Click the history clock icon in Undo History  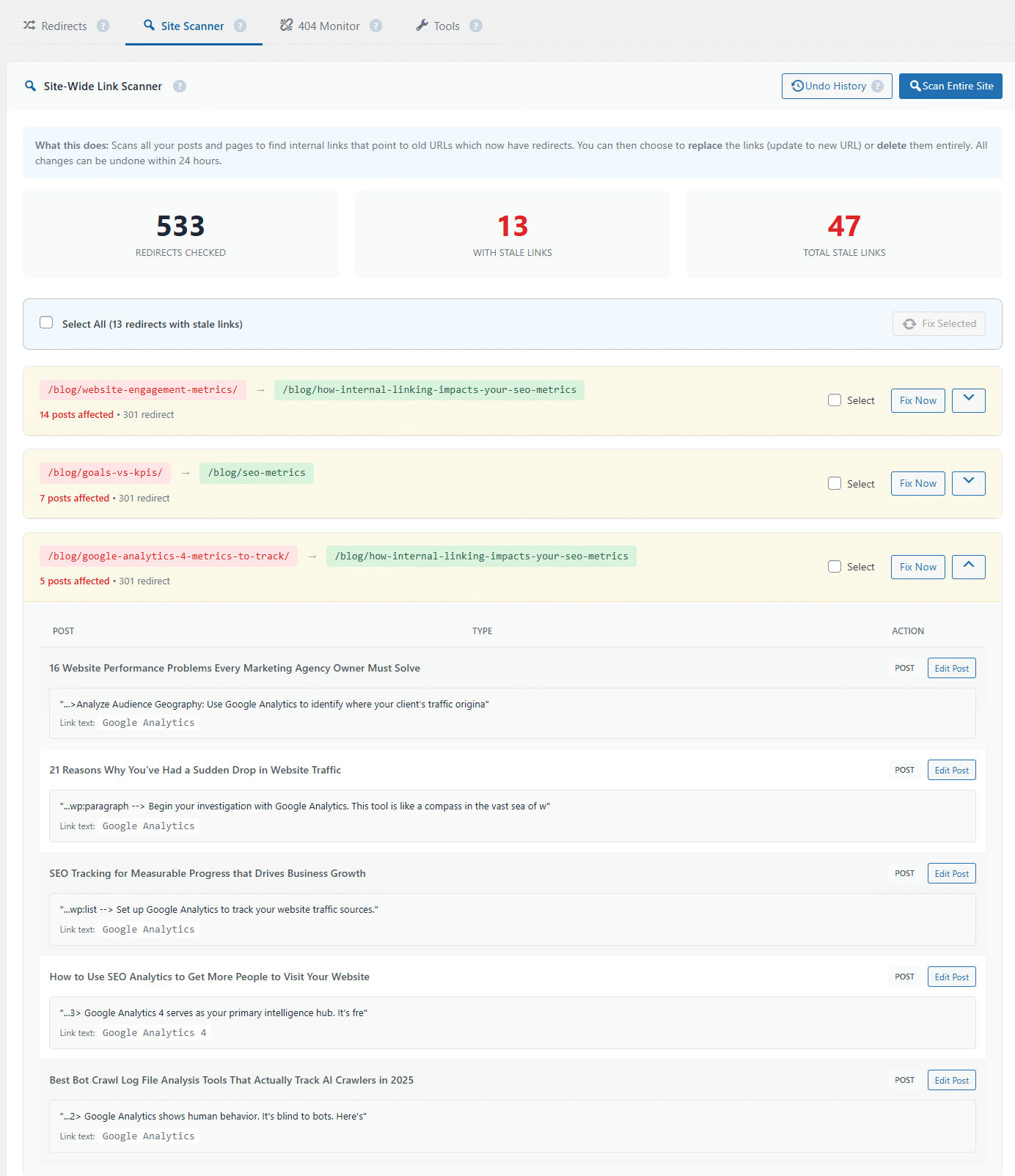pos(797,86)
